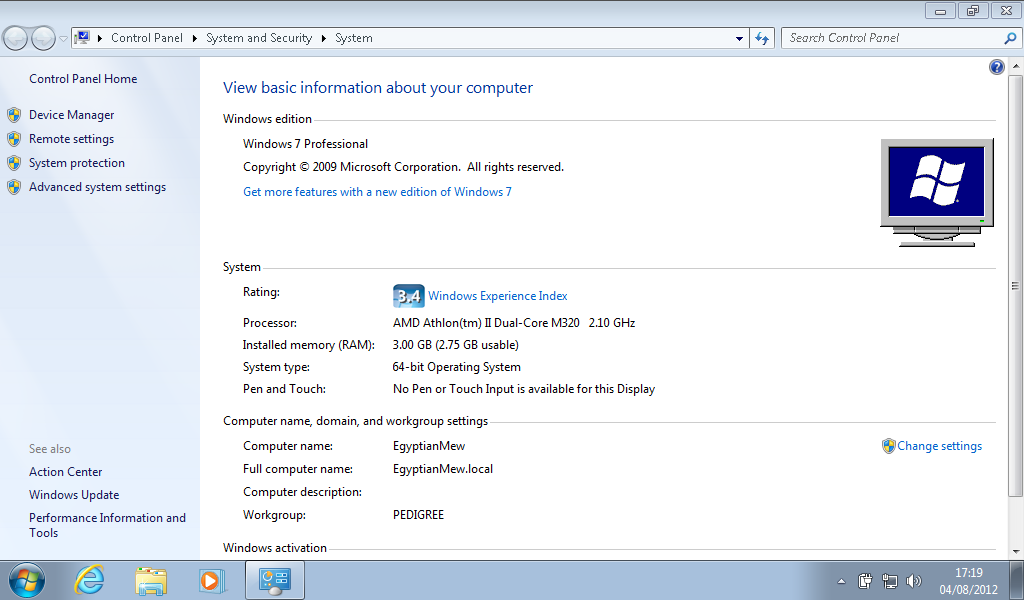Open Device Manager link
The image size is (1024, 600).
(x=72, y=115)
